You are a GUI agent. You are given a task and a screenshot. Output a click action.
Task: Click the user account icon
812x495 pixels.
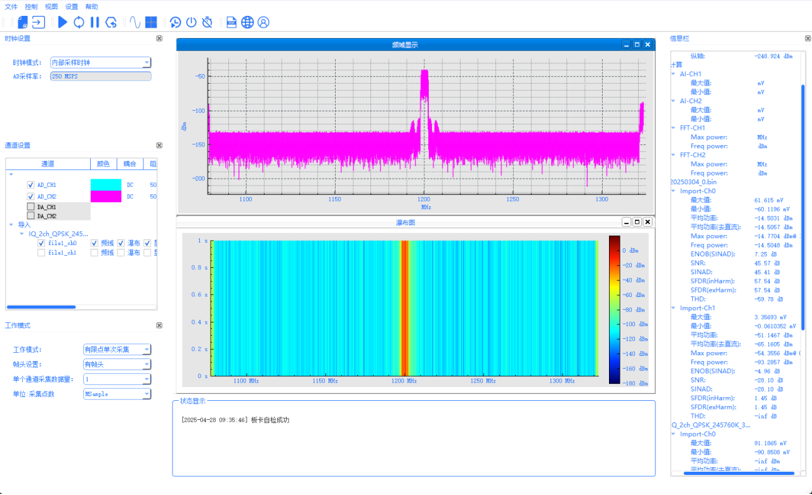(x=263, y=22)
